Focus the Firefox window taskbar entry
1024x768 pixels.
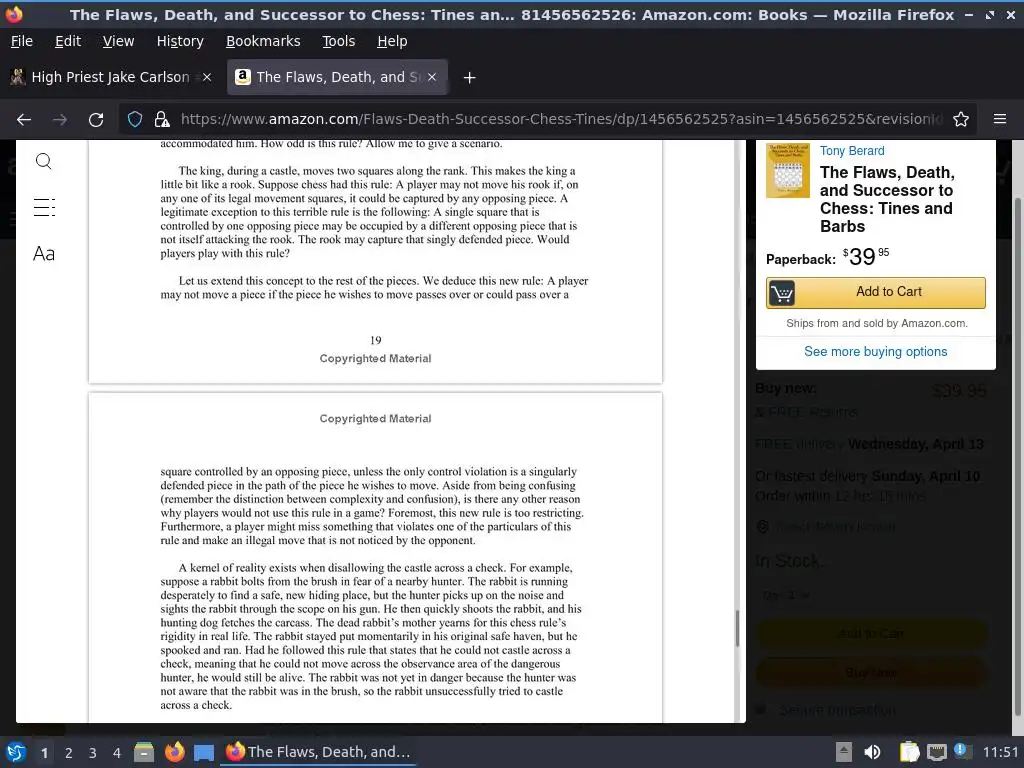point(318,752)
